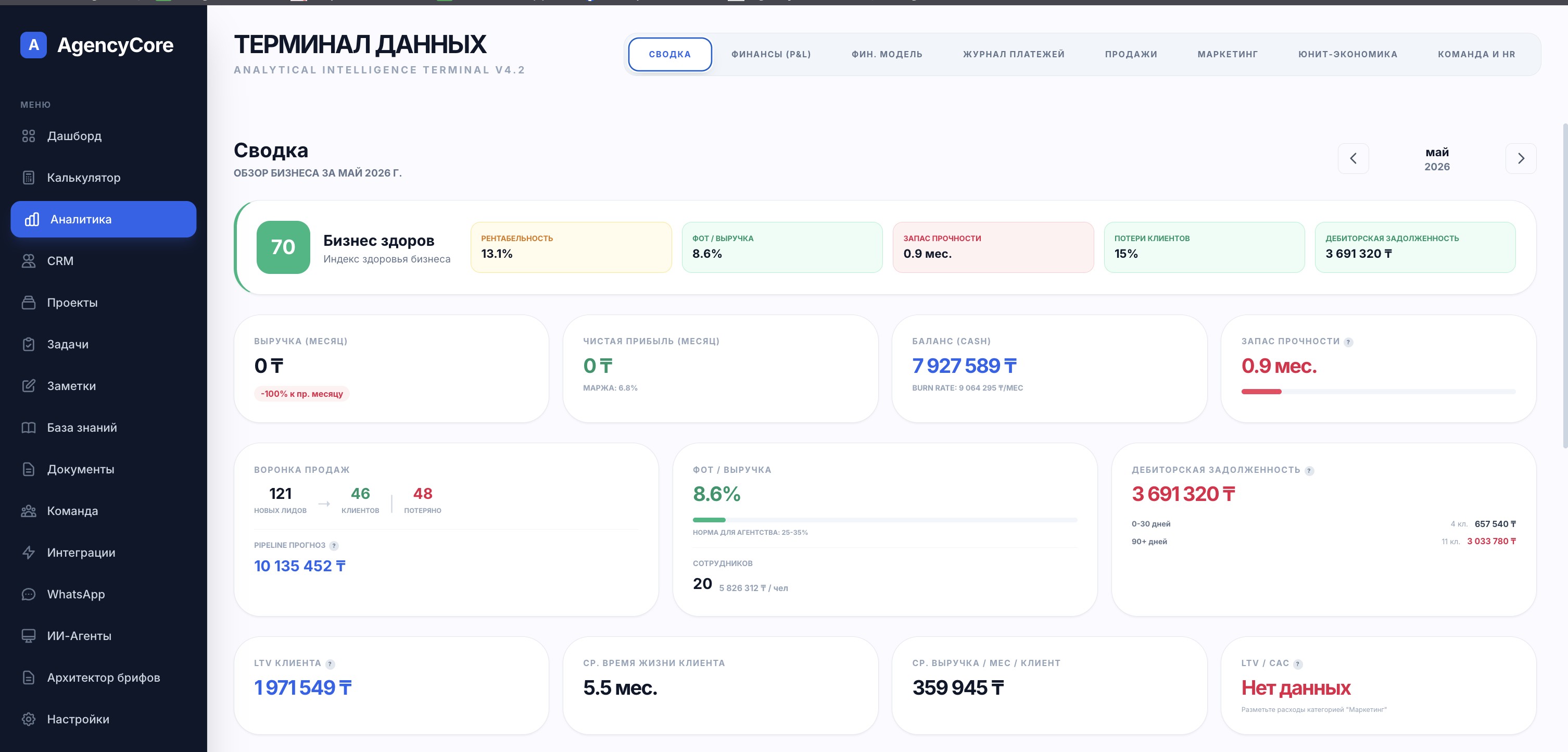Open the Финансы (P&L) tab
The height and width of the screenshot is (752, 1568).
770,54
